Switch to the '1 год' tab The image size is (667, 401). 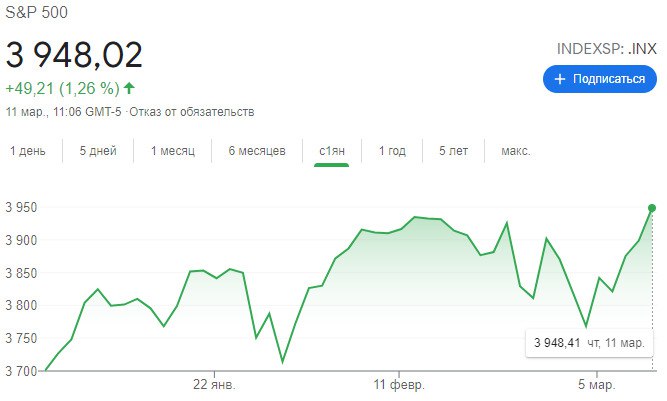(392, 151)
